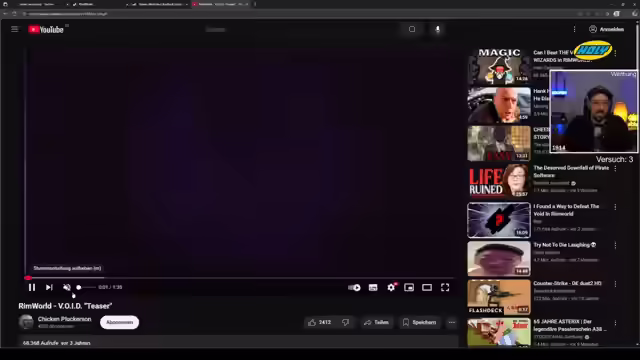The width and height of the screenshot is (640, 360).
Task: Open the LIFE RUINED video thumbnail
Action: (x=499, y=181)
